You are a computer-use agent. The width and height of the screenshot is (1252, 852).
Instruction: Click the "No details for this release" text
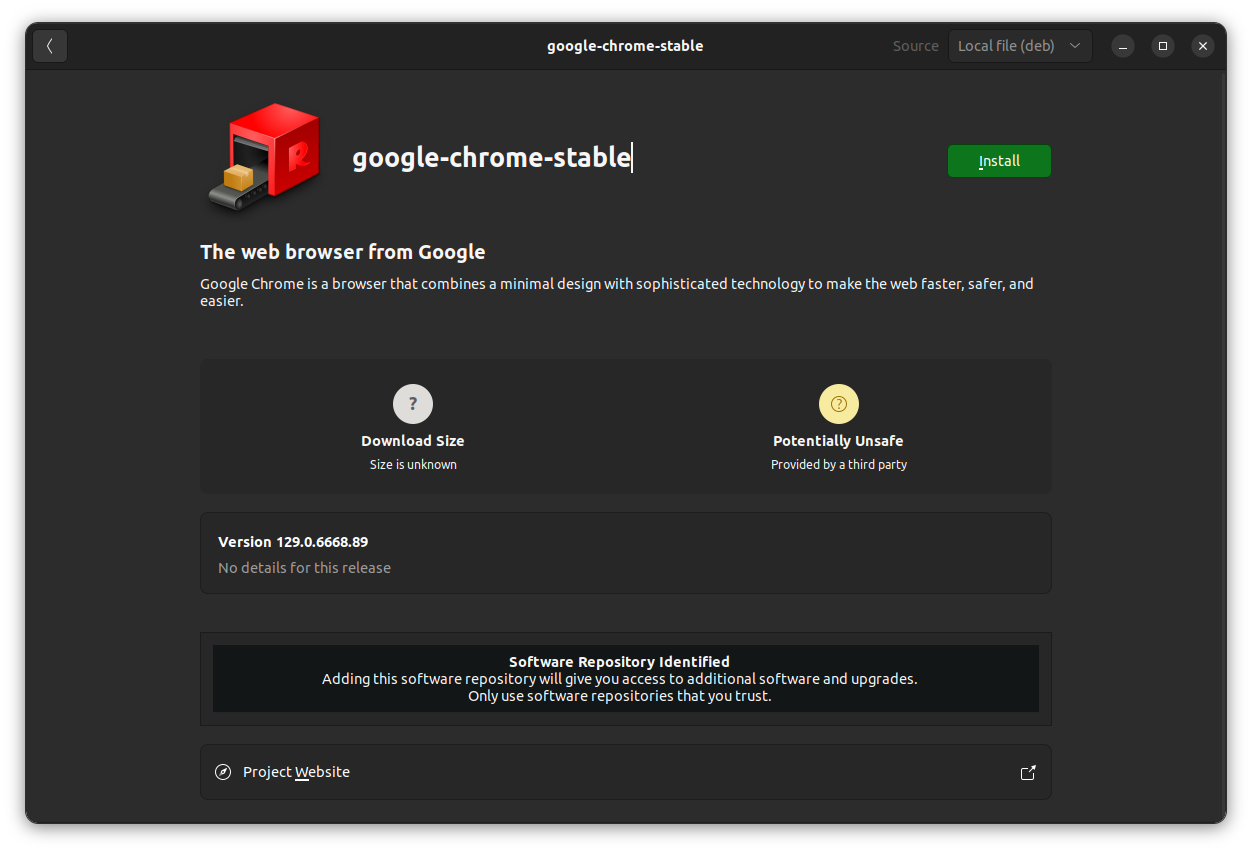pyautogui.click(x=304, y=568)
